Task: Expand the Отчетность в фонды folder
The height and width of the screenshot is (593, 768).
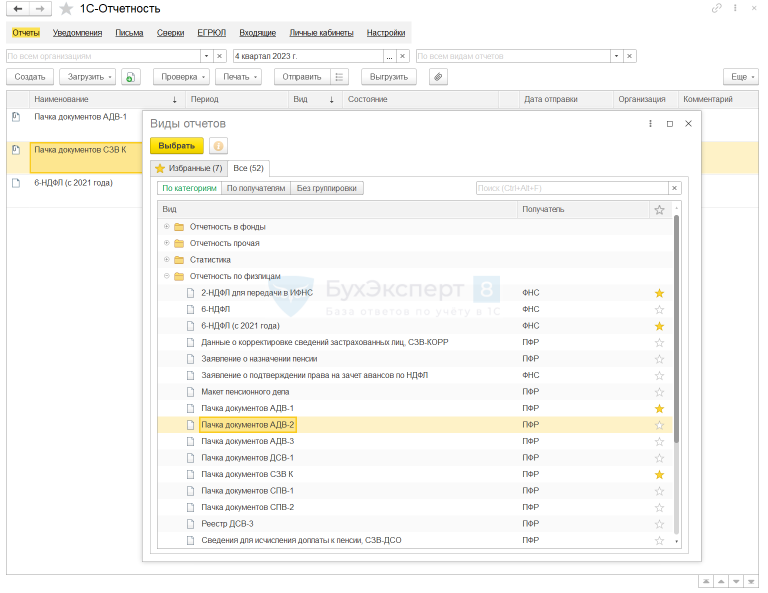Action: click(x=167, y=227)
